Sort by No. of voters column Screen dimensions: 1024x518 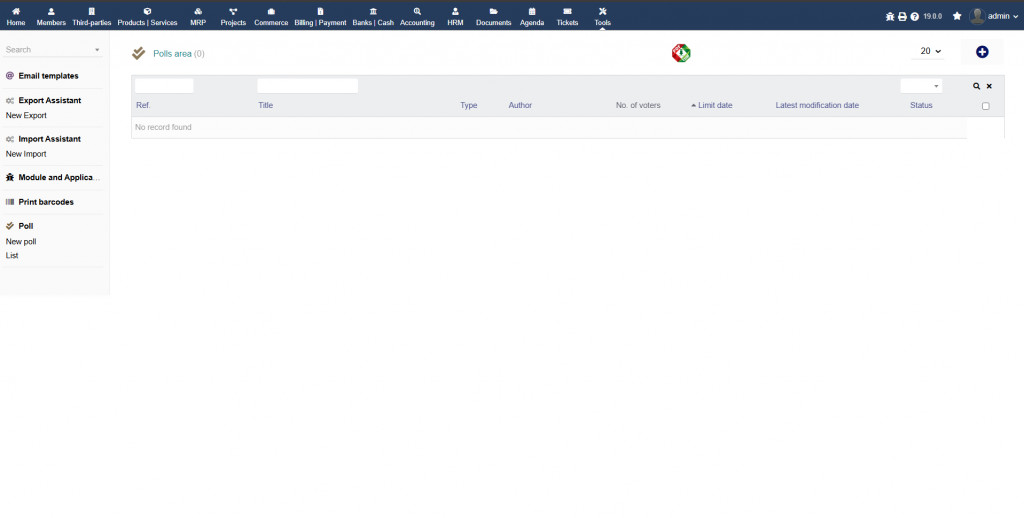pyautogui.click(x=638, y=105)
